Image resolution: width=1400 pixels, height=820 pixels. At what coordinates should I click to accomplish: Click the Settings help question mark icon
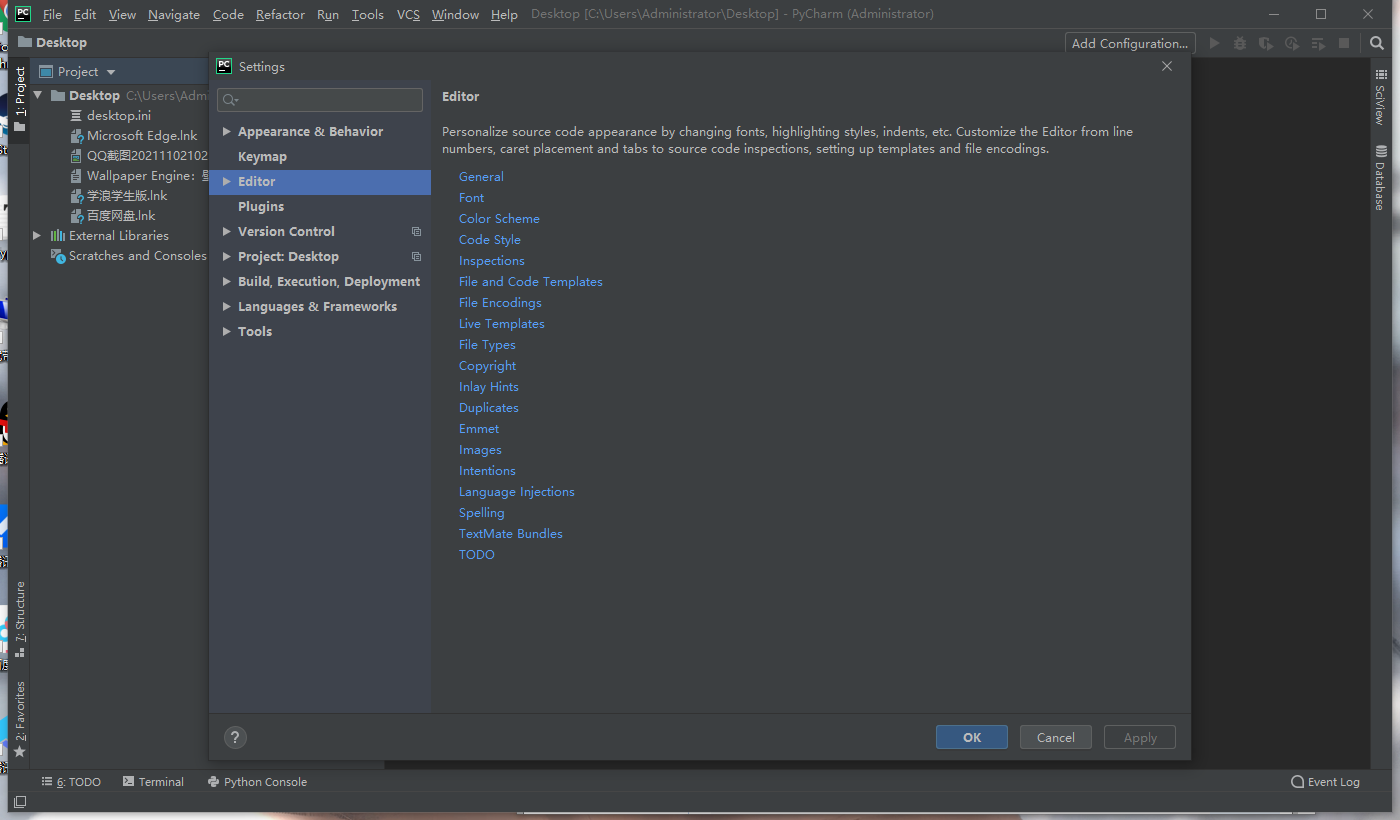point(235,738)
